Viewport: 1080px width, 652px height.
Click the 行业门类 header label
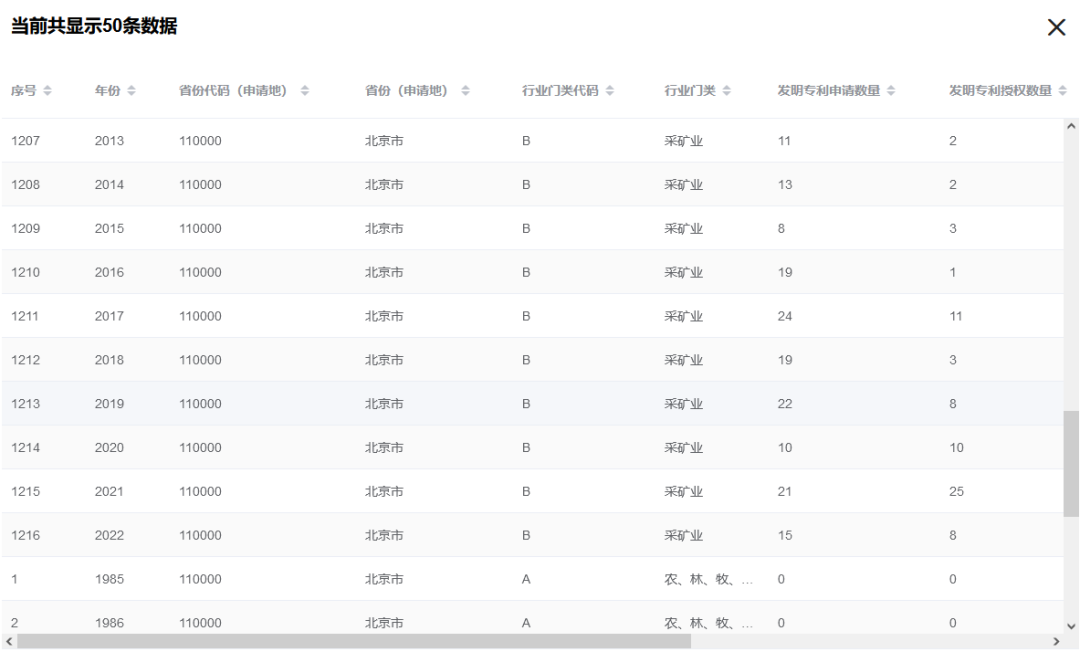pyautogui.click(x=690, y=91)
